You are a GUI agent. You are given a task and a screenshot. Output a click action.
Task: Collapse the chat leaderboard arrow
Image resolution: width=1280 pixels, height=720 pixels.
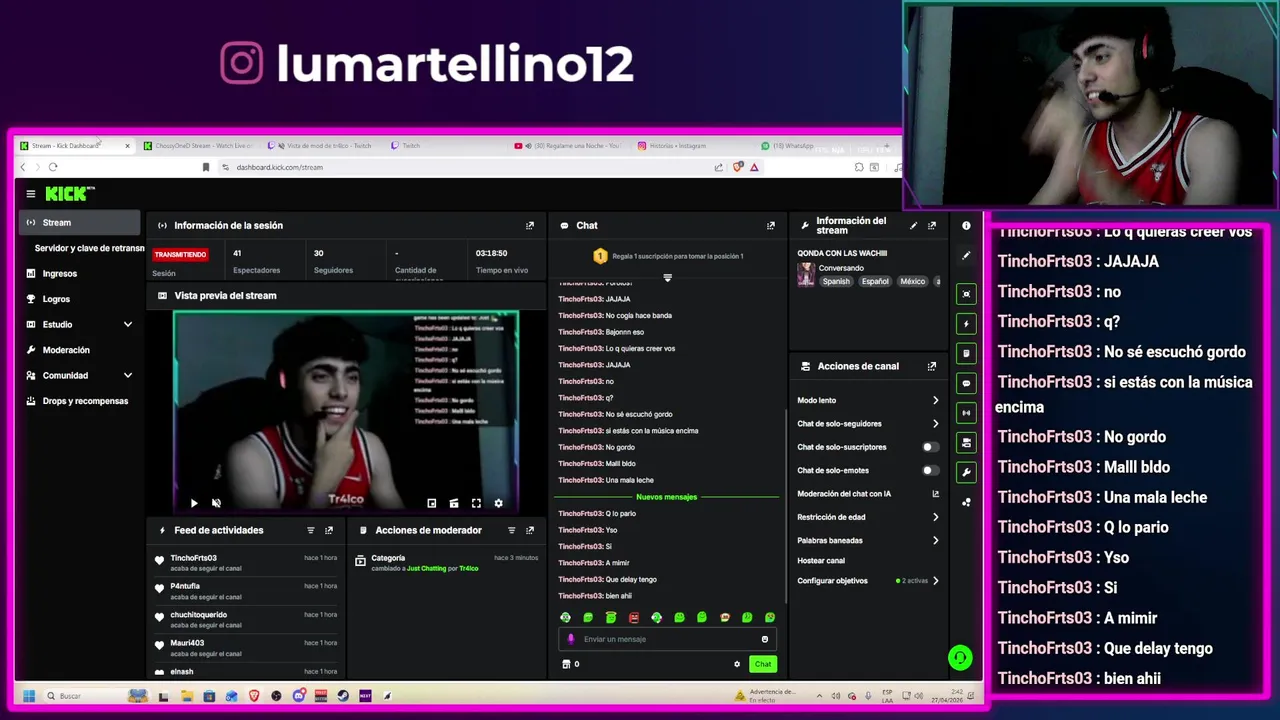coord(667,277)
